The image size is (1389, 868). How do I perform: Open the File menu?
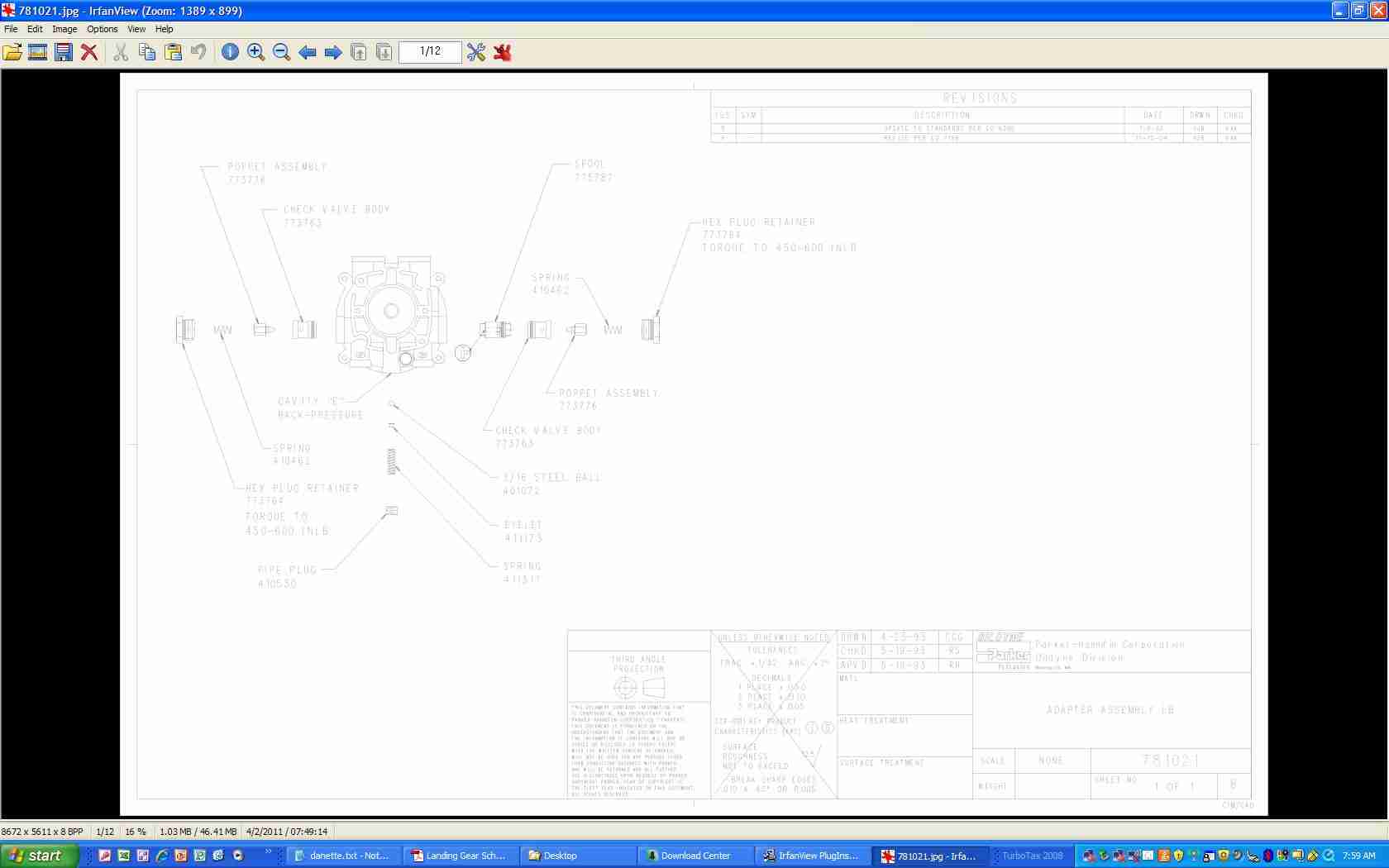11,29
